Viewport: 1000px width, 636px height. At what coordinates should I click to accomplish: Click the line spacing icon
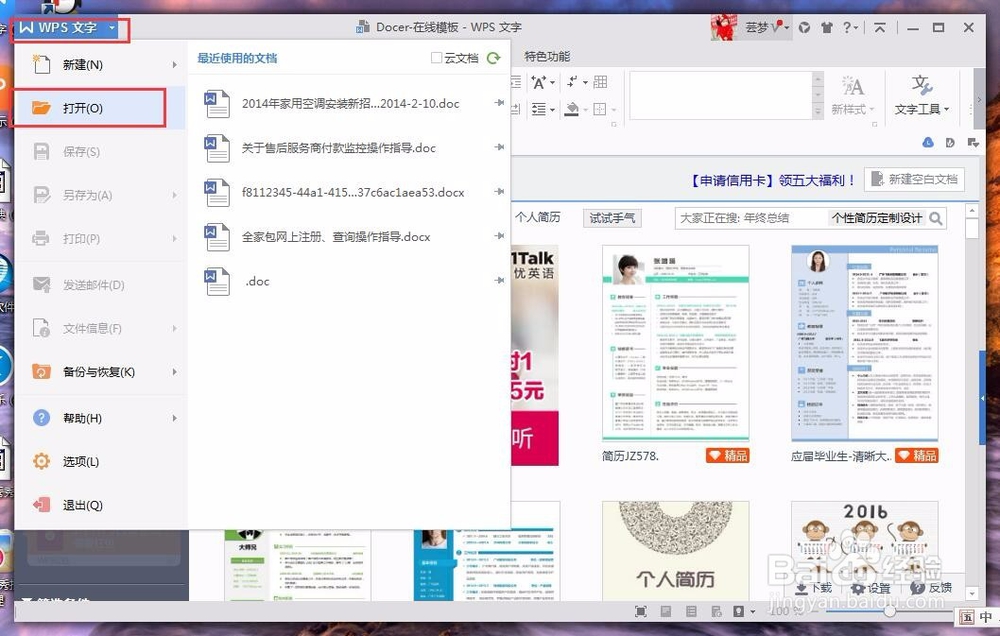tap(540, 109)
